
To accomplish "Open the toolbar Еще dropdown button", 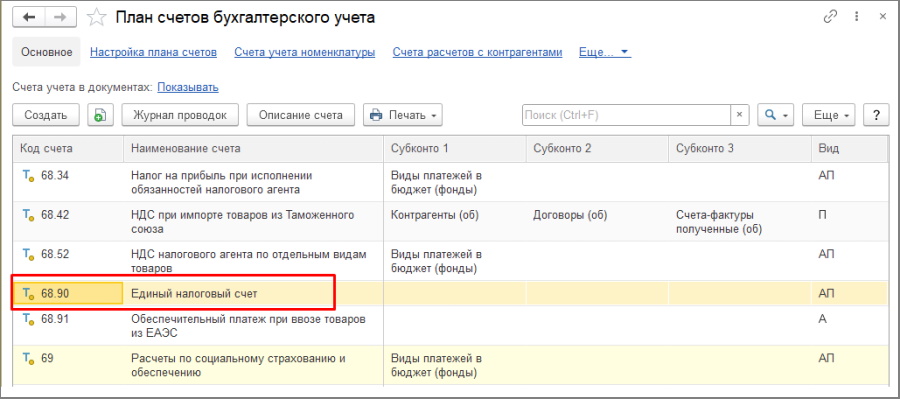I will pos(829,115).
